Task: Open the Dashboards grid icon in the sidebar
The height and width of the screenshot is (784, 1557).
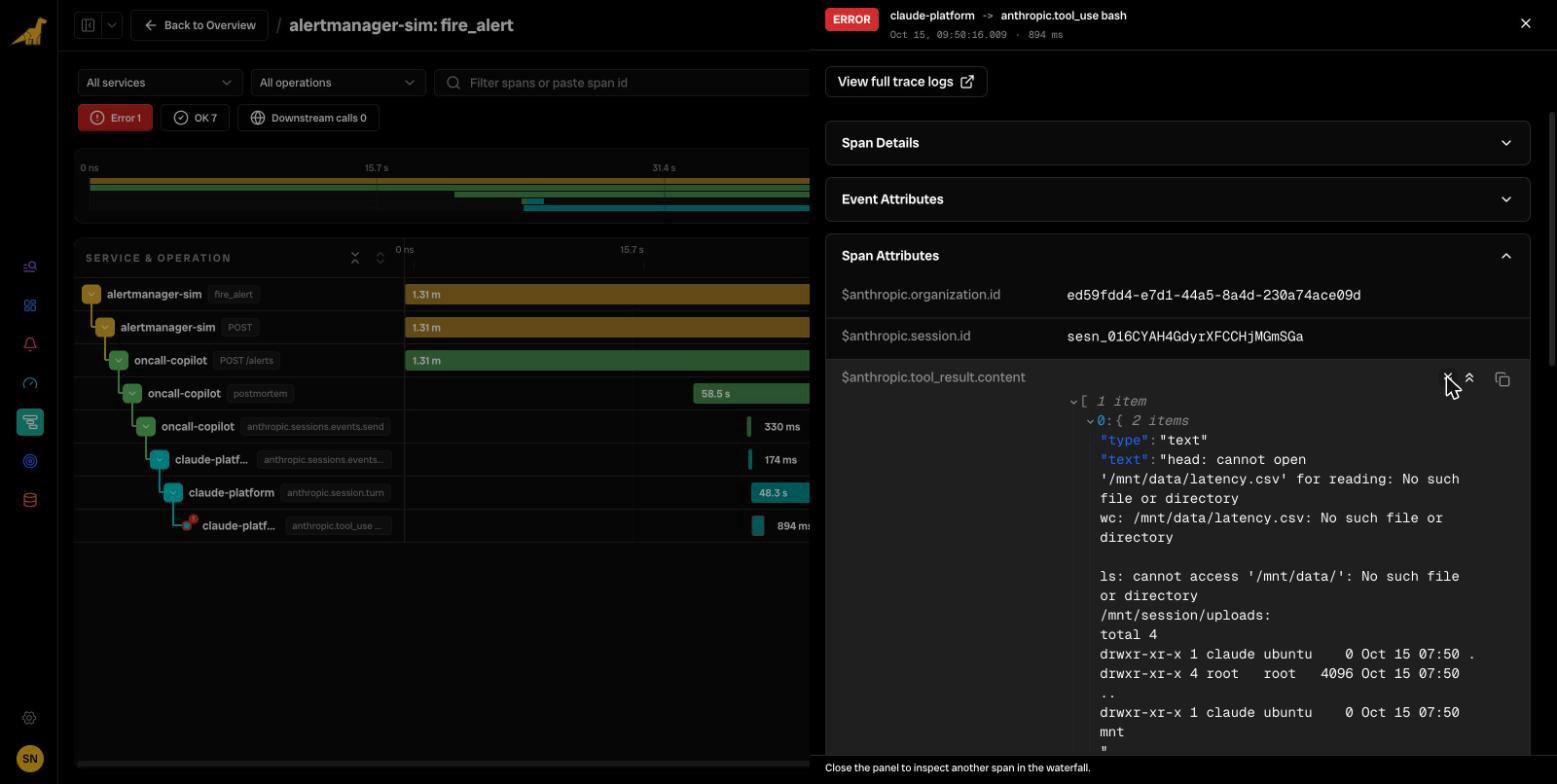Action: pos(30,306)
